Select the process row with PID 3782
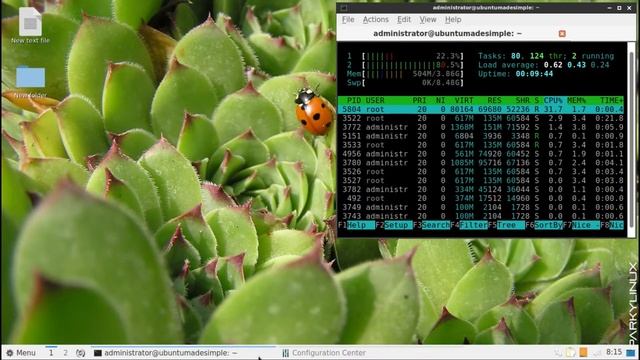Screen dimensions: 640x360 (x=481, y=189)
